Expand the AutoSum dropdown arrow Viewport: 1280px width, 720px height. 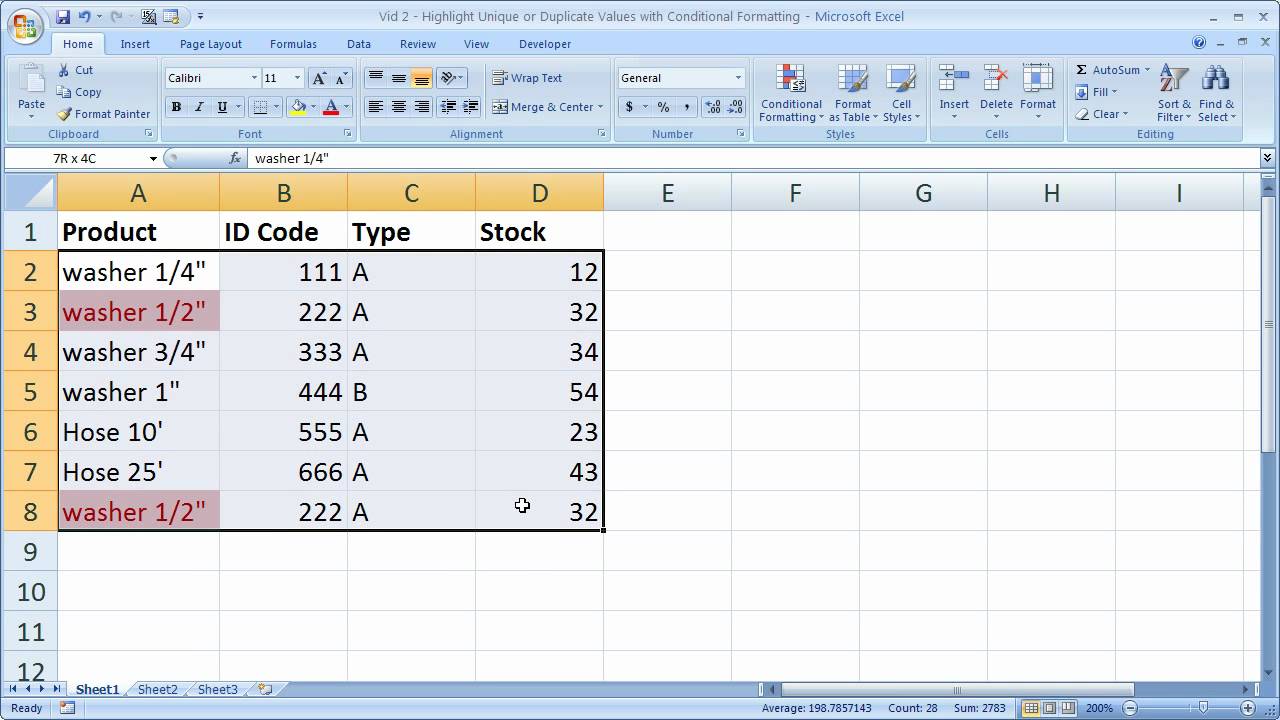pos(1147,70)
